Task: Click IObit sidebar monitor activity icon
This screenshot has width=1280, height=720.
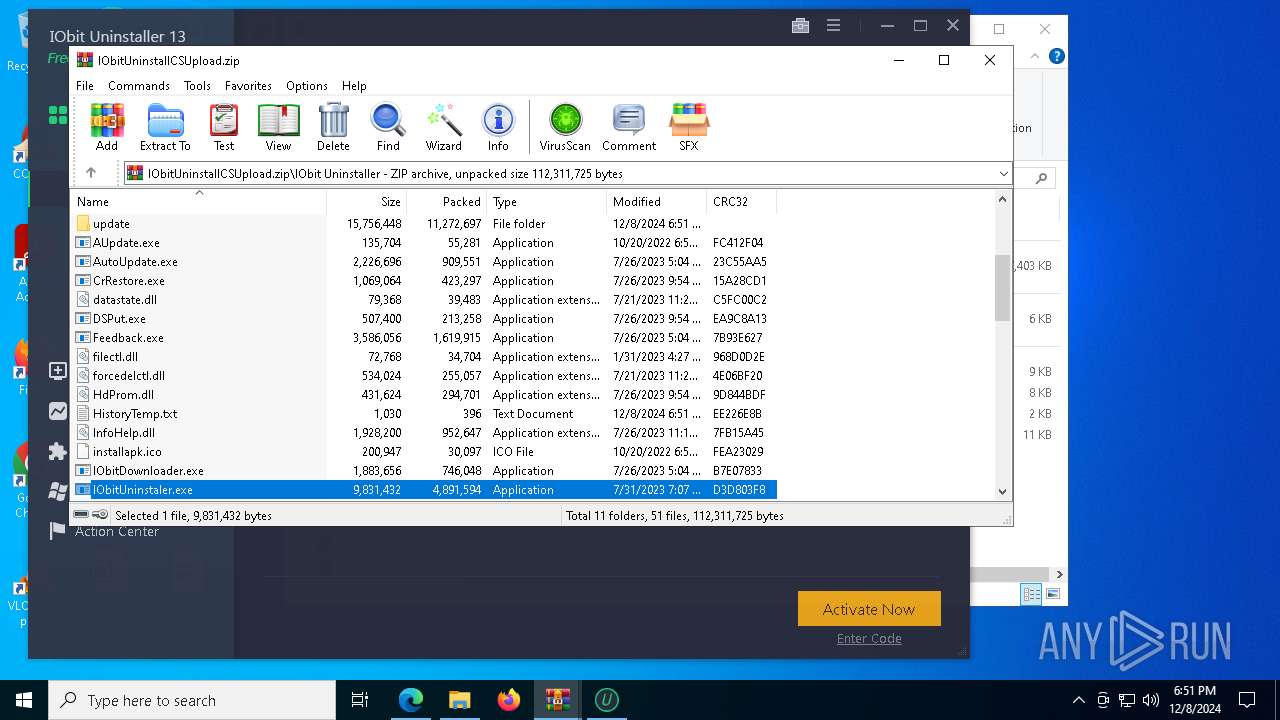Action: pyautogui.click(x=58, y=411)
